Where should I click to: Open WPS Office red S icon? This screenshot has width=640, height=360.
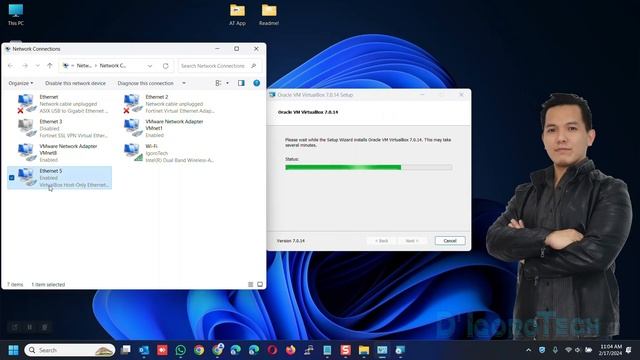pyautogui.click(x=345, y=350)
